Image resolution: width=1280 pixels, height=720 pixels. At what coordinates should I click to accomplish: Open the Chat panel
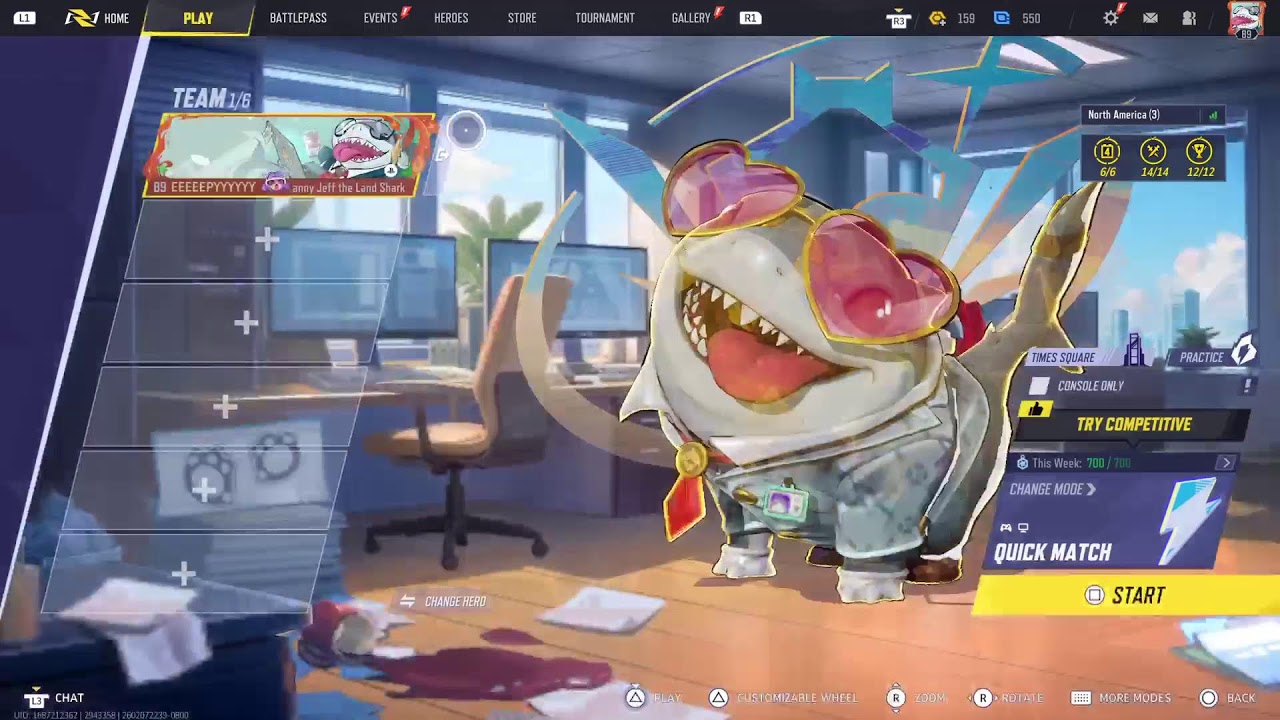55,698
